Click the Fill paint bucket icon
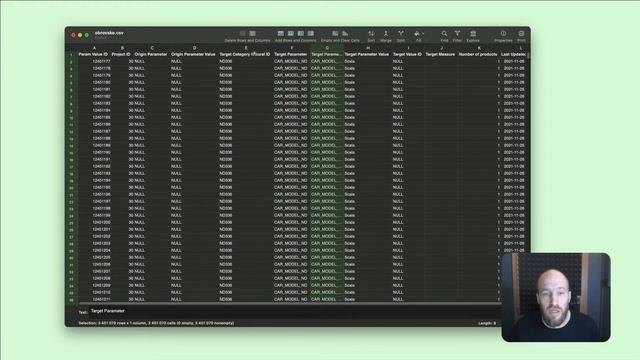The width and height of the screenshot is (640, 360). tap(417, 33)
